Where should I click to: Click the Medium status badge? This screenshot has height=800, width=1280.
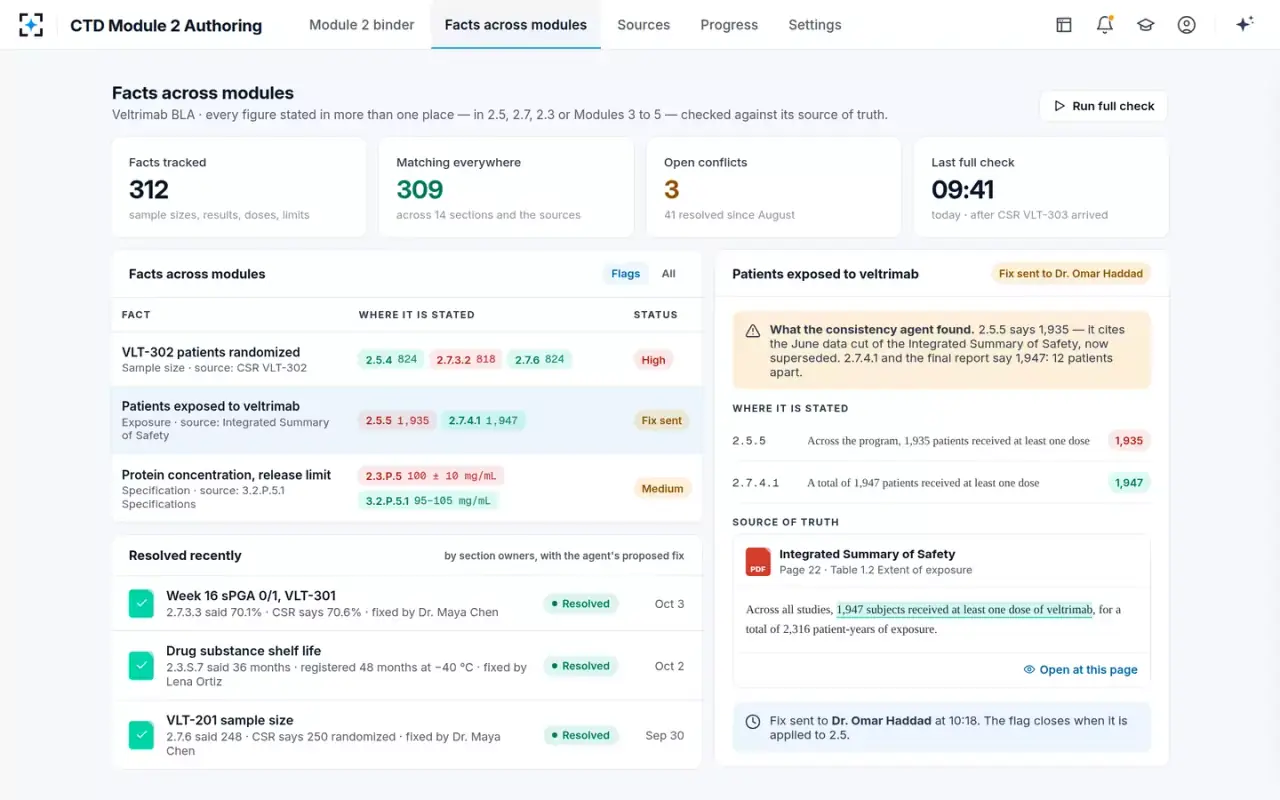[662, 489]
